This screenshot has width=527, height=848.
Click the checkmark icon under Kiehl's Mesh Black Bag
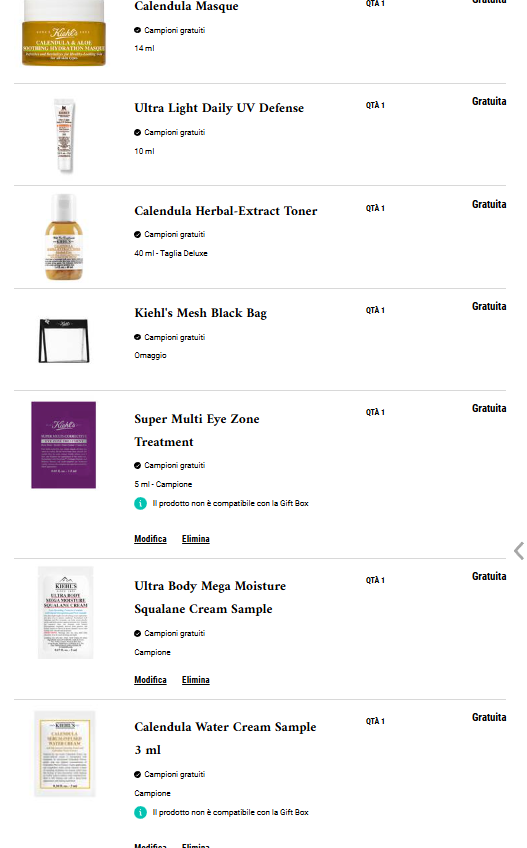[137, 337]
